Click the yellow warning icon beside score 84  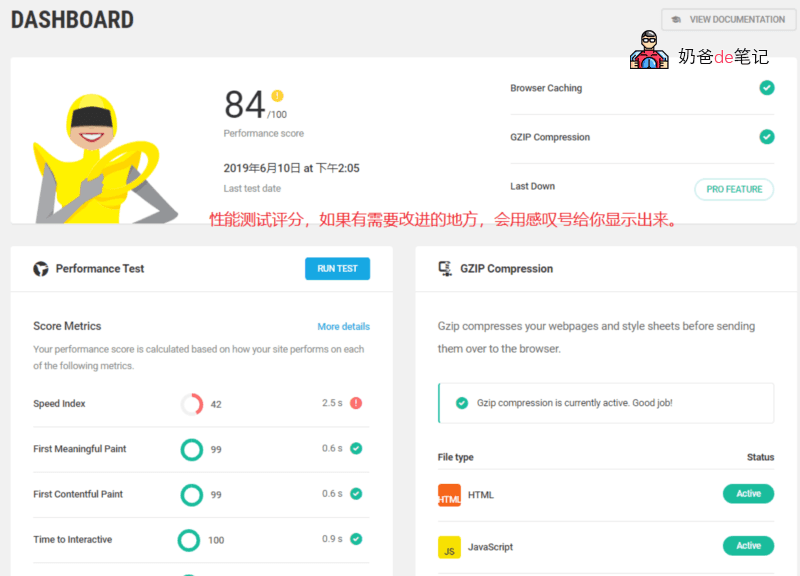277,96
